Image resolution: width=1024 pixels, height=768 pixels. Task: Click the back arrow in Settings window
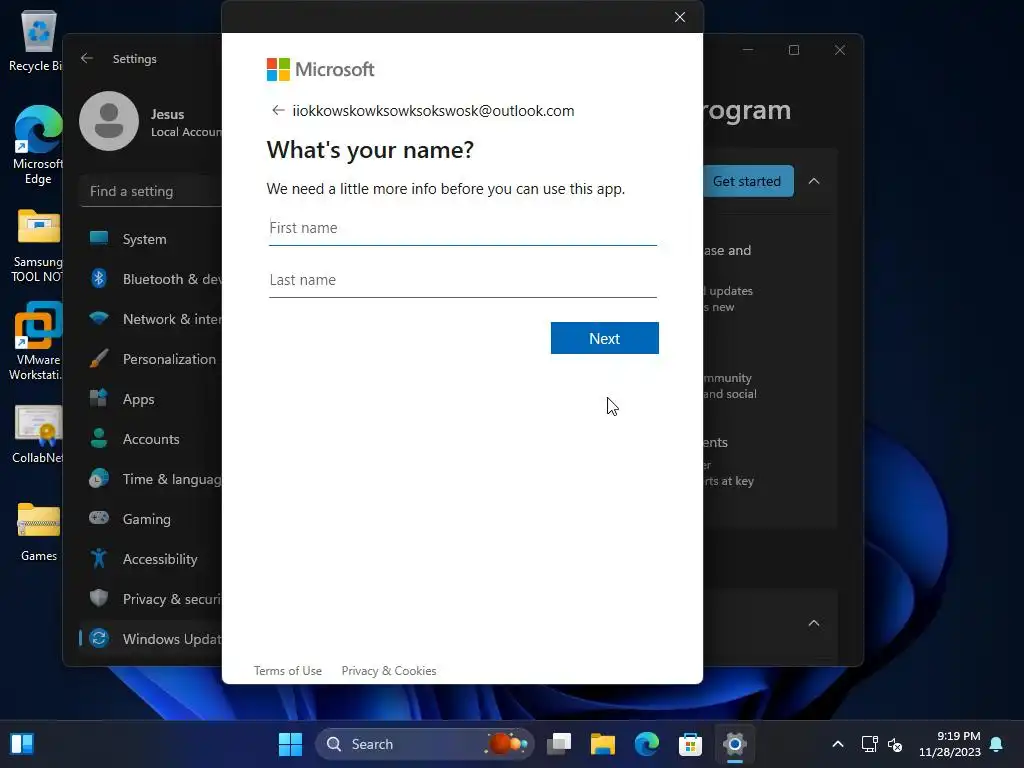pyautogui.click(x=87, y=58)
